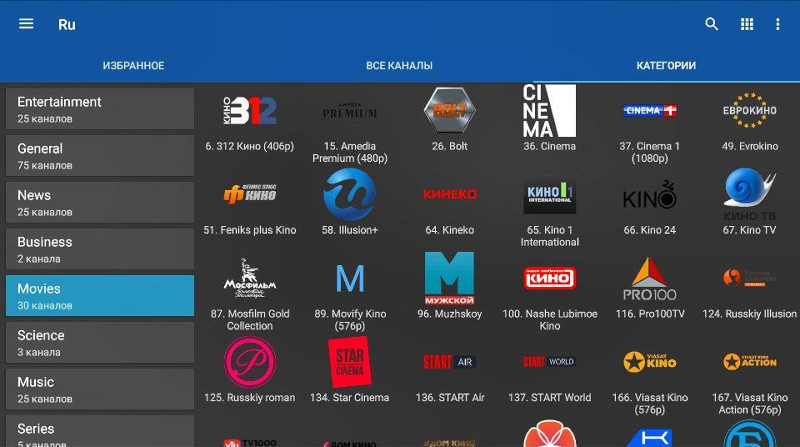Select the News category

point(100,202)
